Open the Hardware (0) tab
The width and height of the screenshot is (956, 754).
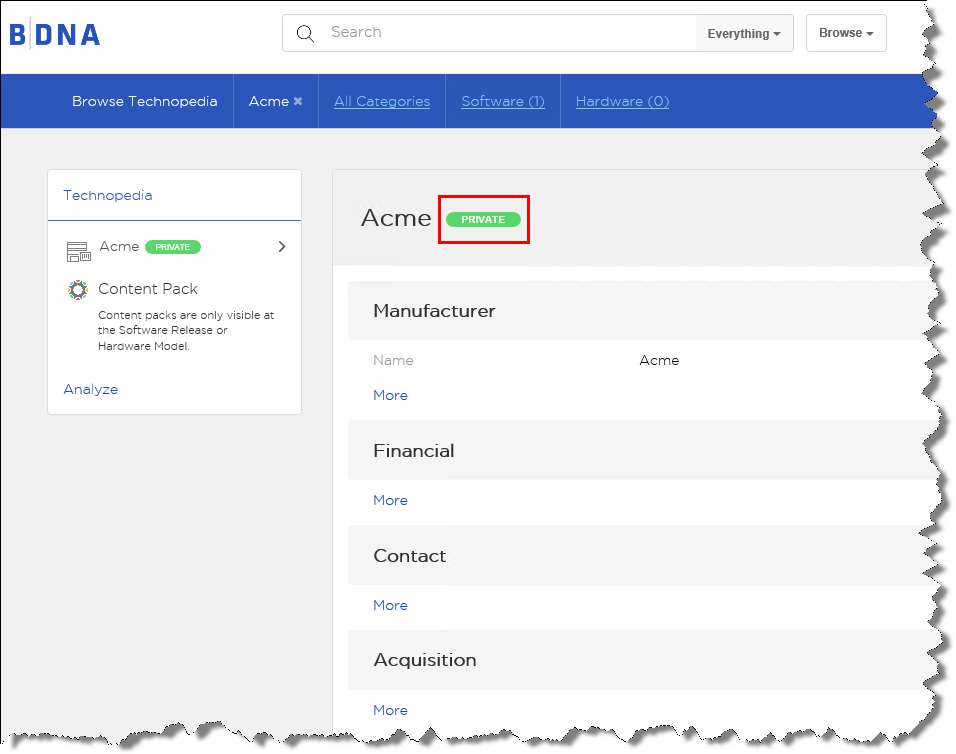tap(622, 101)
